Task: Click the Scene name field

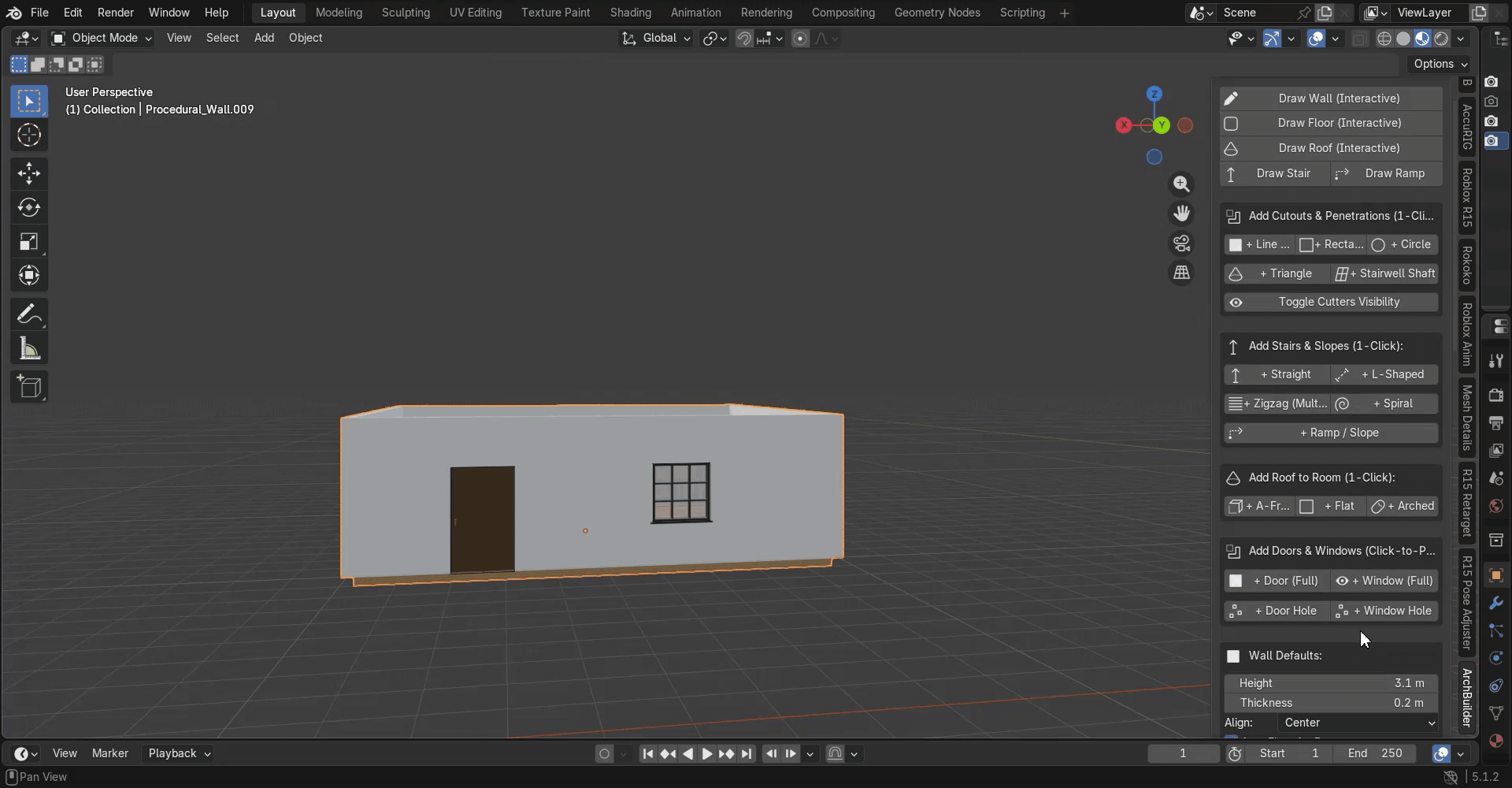Action: [x=1257, y=13]
